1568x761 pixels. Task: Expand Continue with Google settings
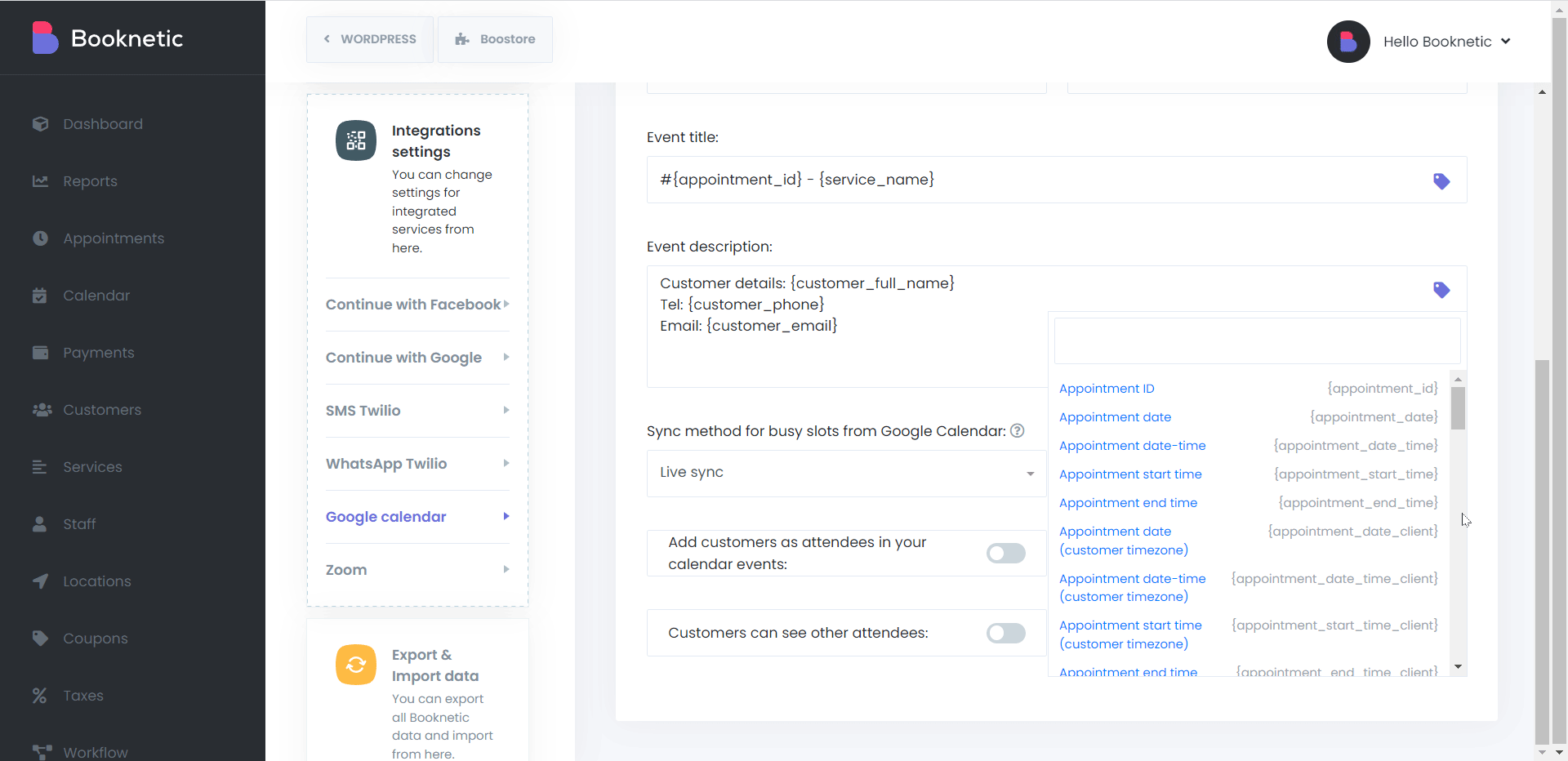417,358
